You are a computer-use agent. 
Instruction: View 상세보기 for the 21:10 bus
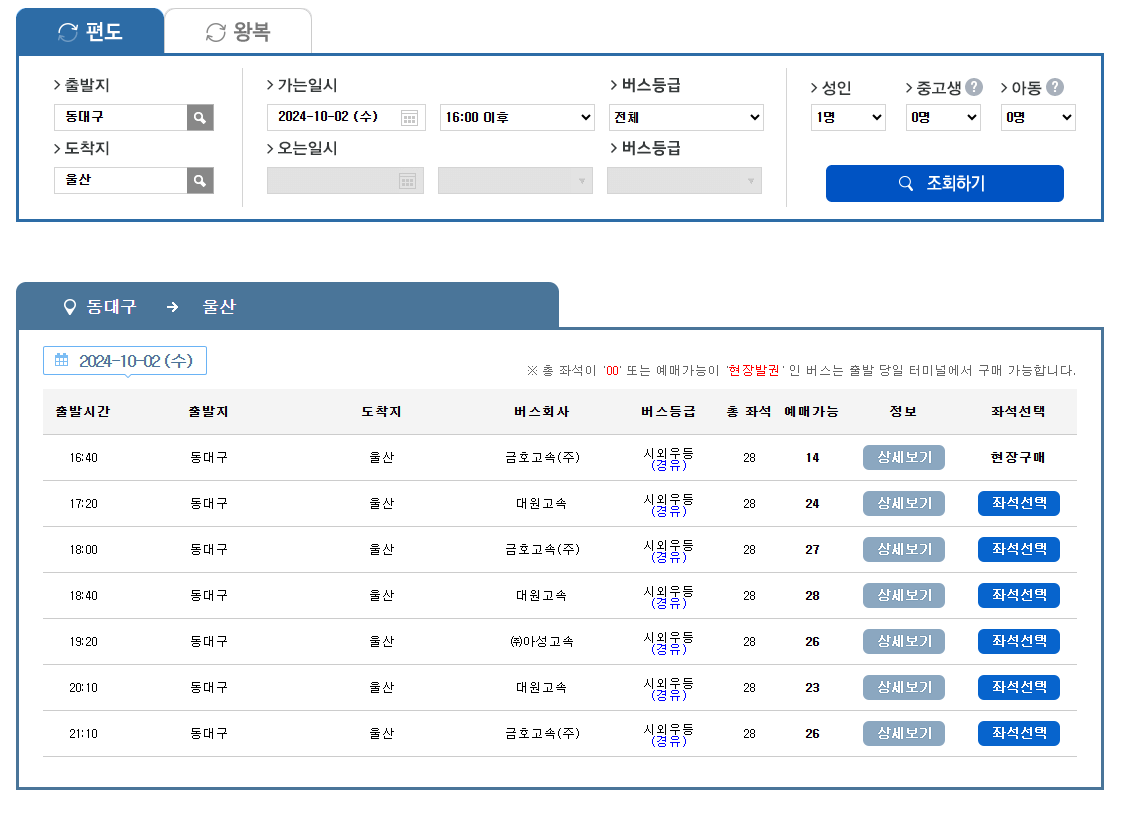pyautogui.click(x=904, y=733)
